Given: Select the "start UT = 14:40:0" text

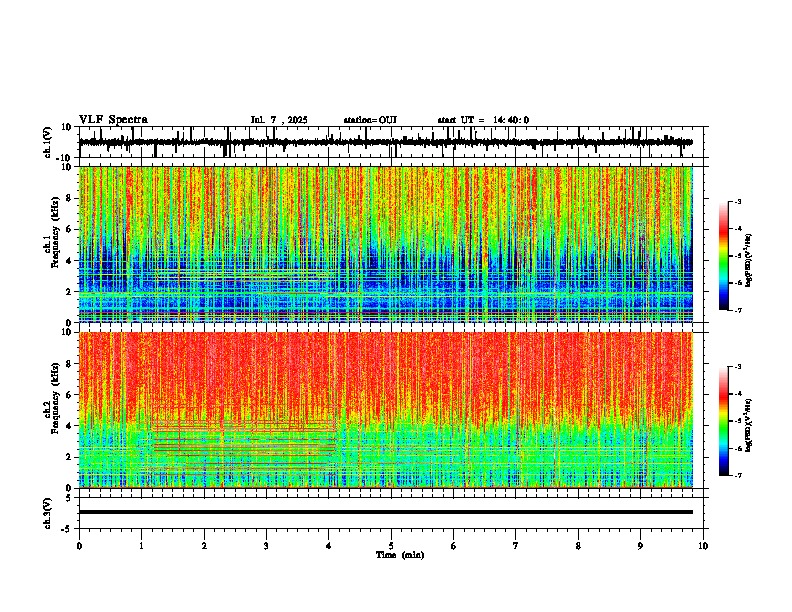Looking at the screenshot, I should point(483,120).
